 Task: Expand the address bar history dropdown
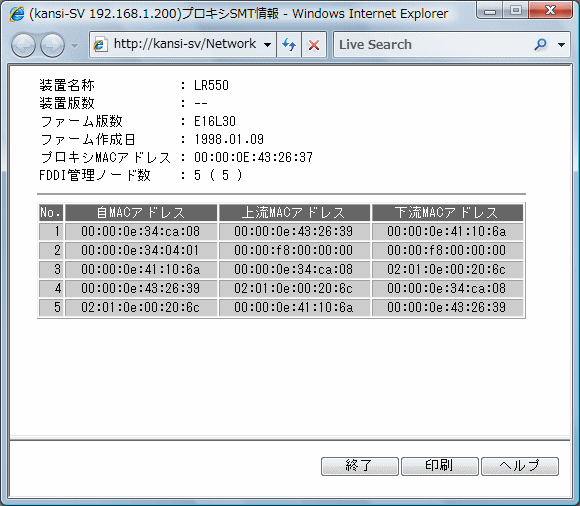267,45
